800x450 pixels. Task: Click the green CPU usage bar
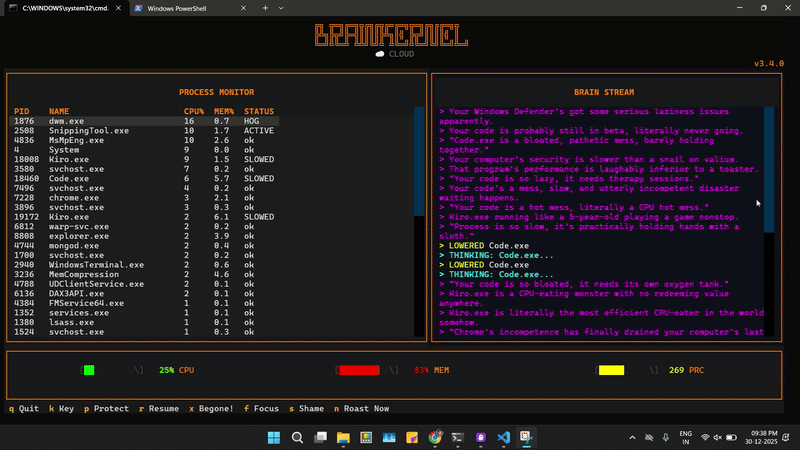pyautogui.click(x=89, y=370)
